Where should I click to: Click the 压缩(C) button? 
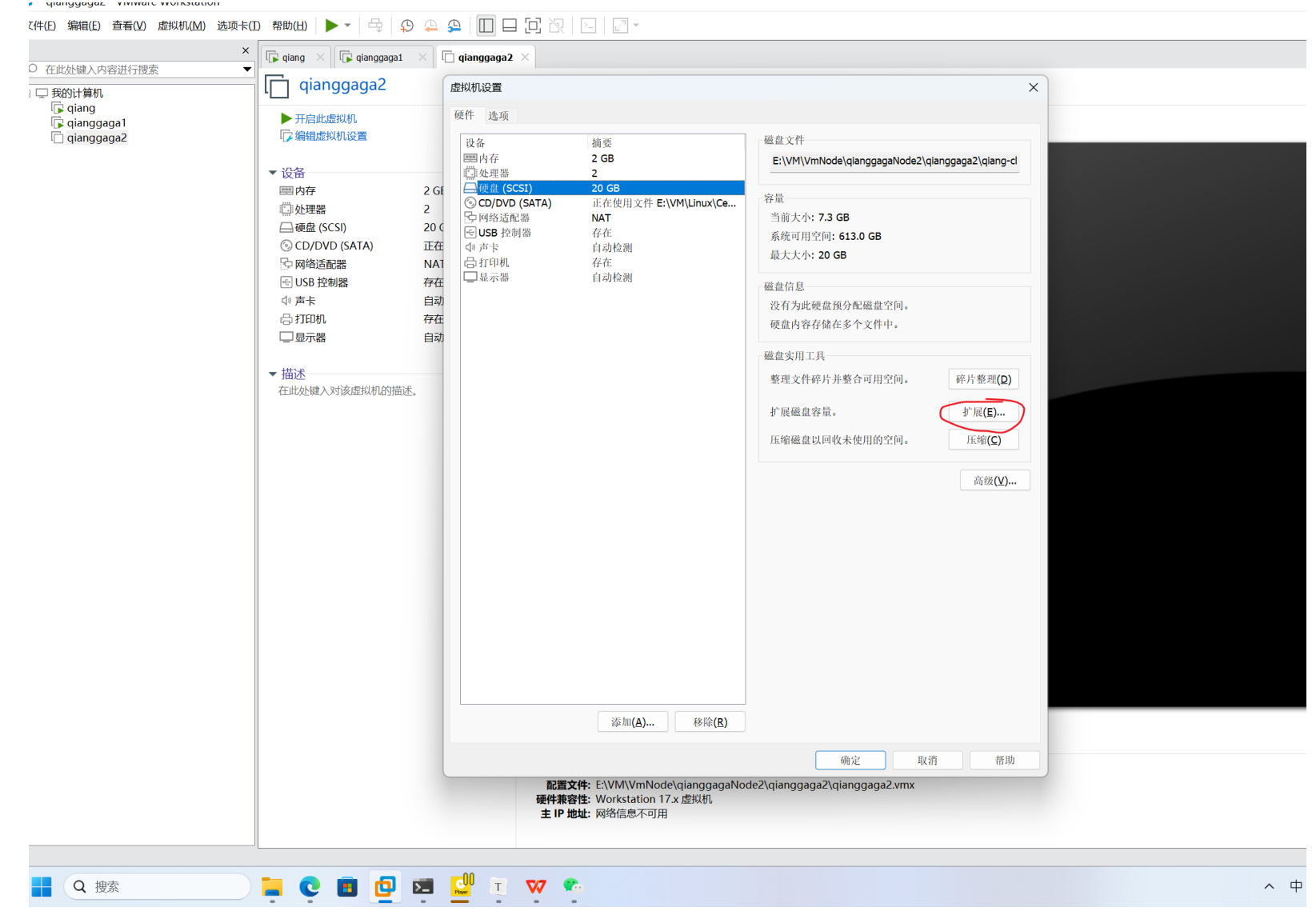983,440
